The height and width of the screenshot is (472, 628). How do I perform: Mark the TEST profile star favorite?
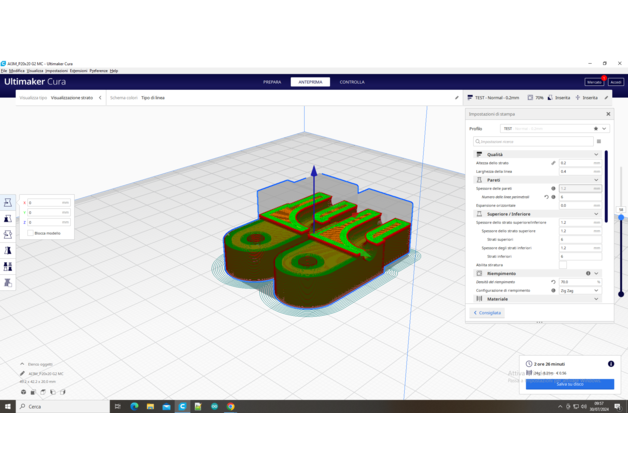pyautogui.click(x=596, y=129)
